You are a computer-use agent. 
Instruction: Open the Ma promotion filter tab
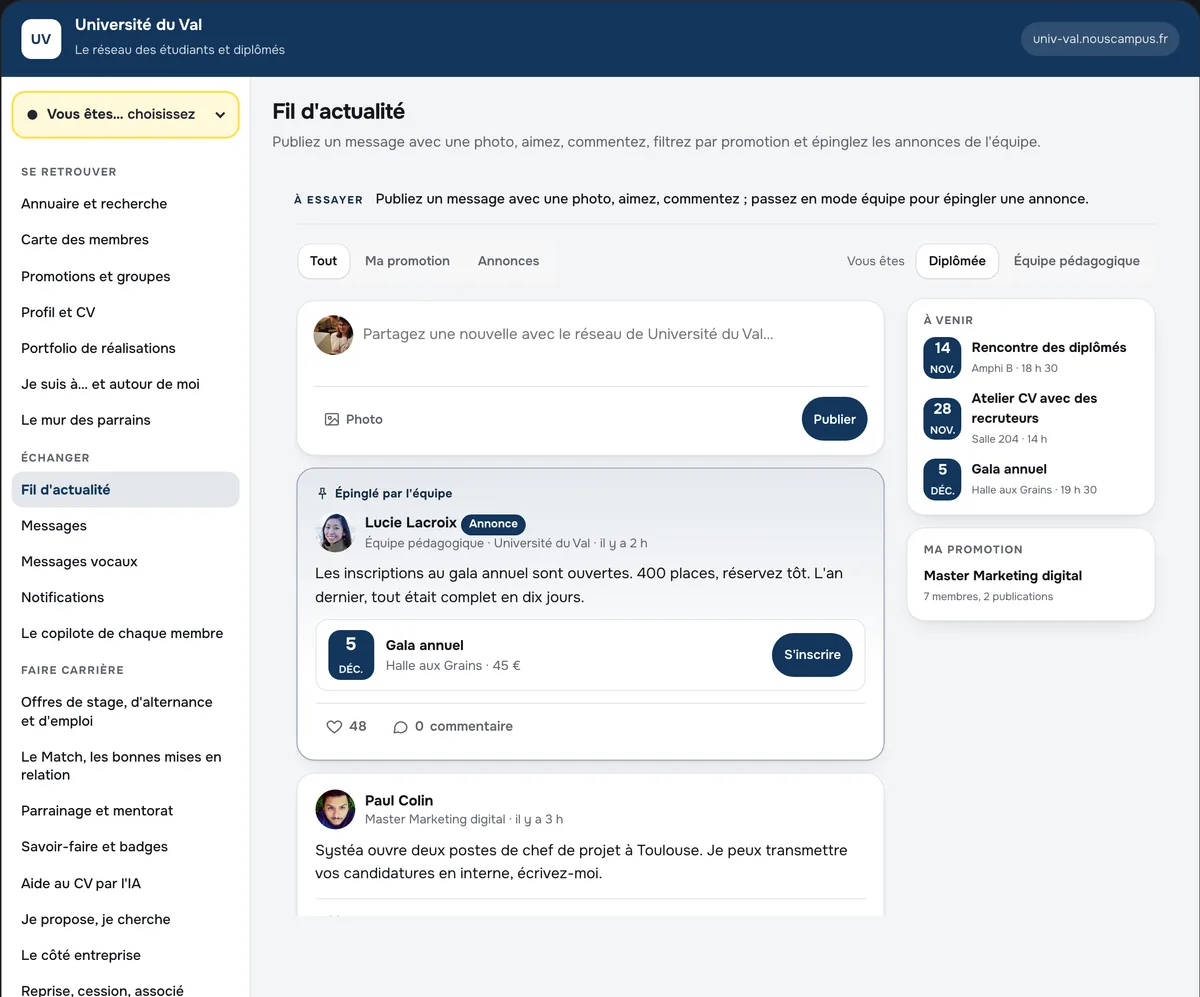point(407,261)
